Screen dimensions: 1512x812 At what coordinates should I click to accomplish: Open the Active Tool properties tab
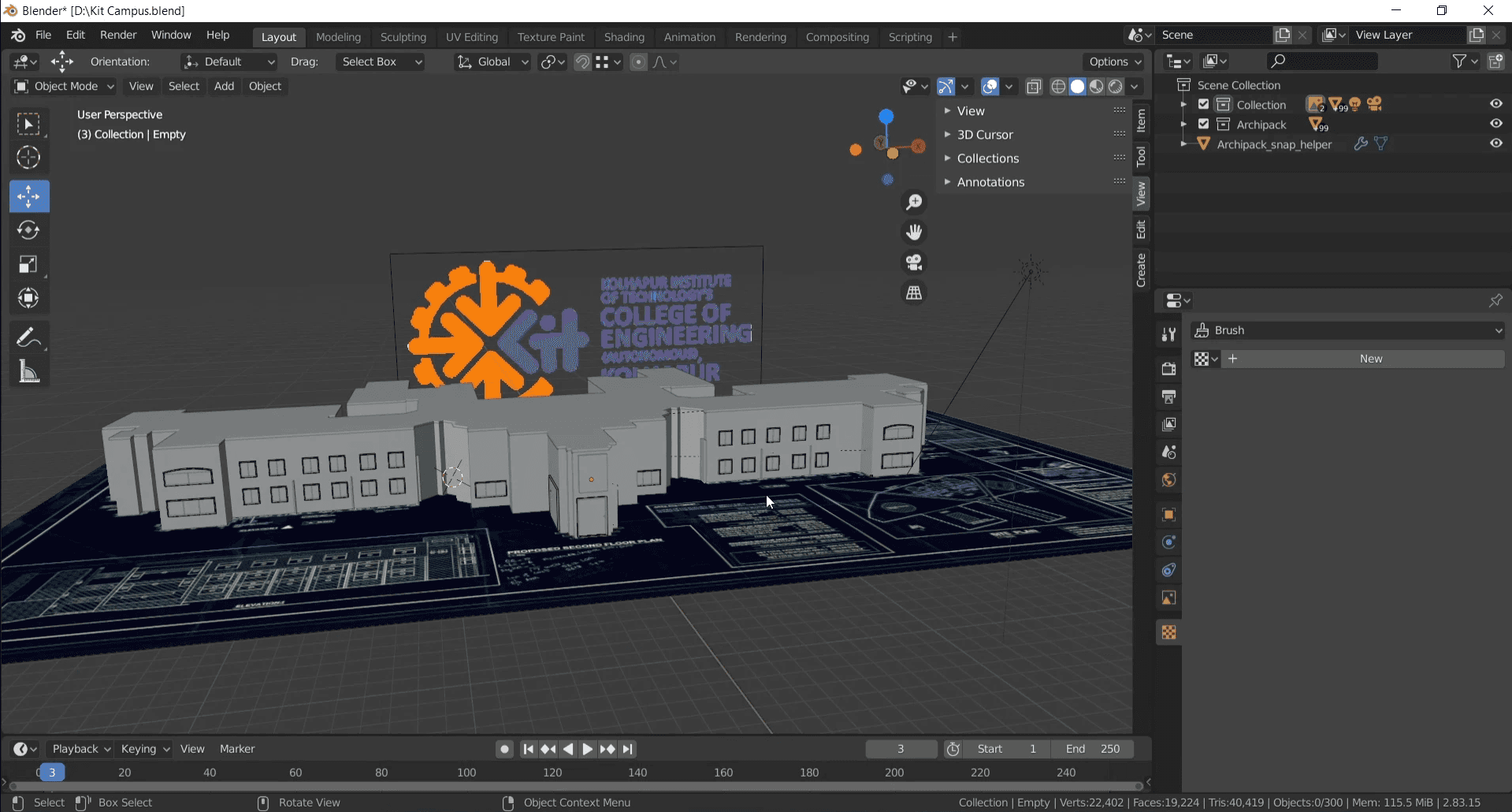point(1168,335)
